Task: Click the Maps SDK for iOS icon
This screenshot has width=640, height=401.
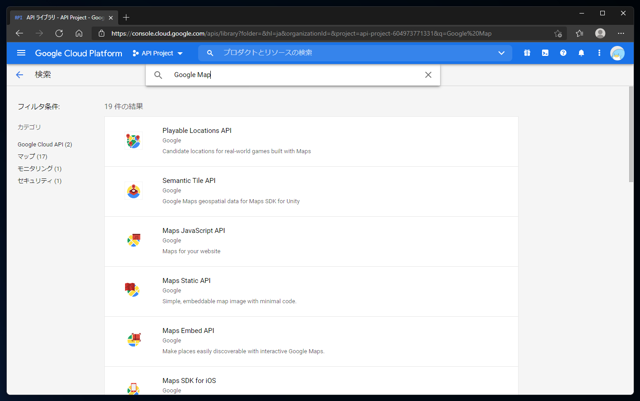Action: [133, 388]
